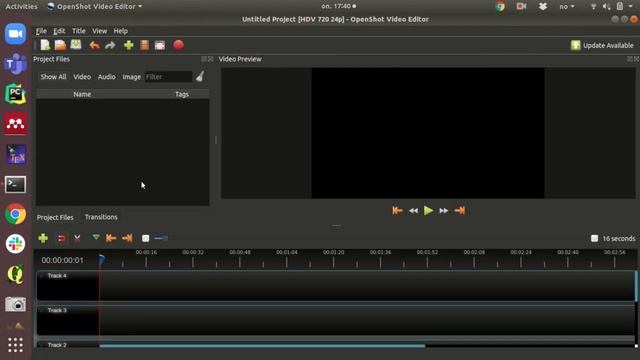Image resolution: width=640 pixels, height=360 pixels.
Task: Click the horizontal timeline scrollbar
Action: (x=262, y=346)
